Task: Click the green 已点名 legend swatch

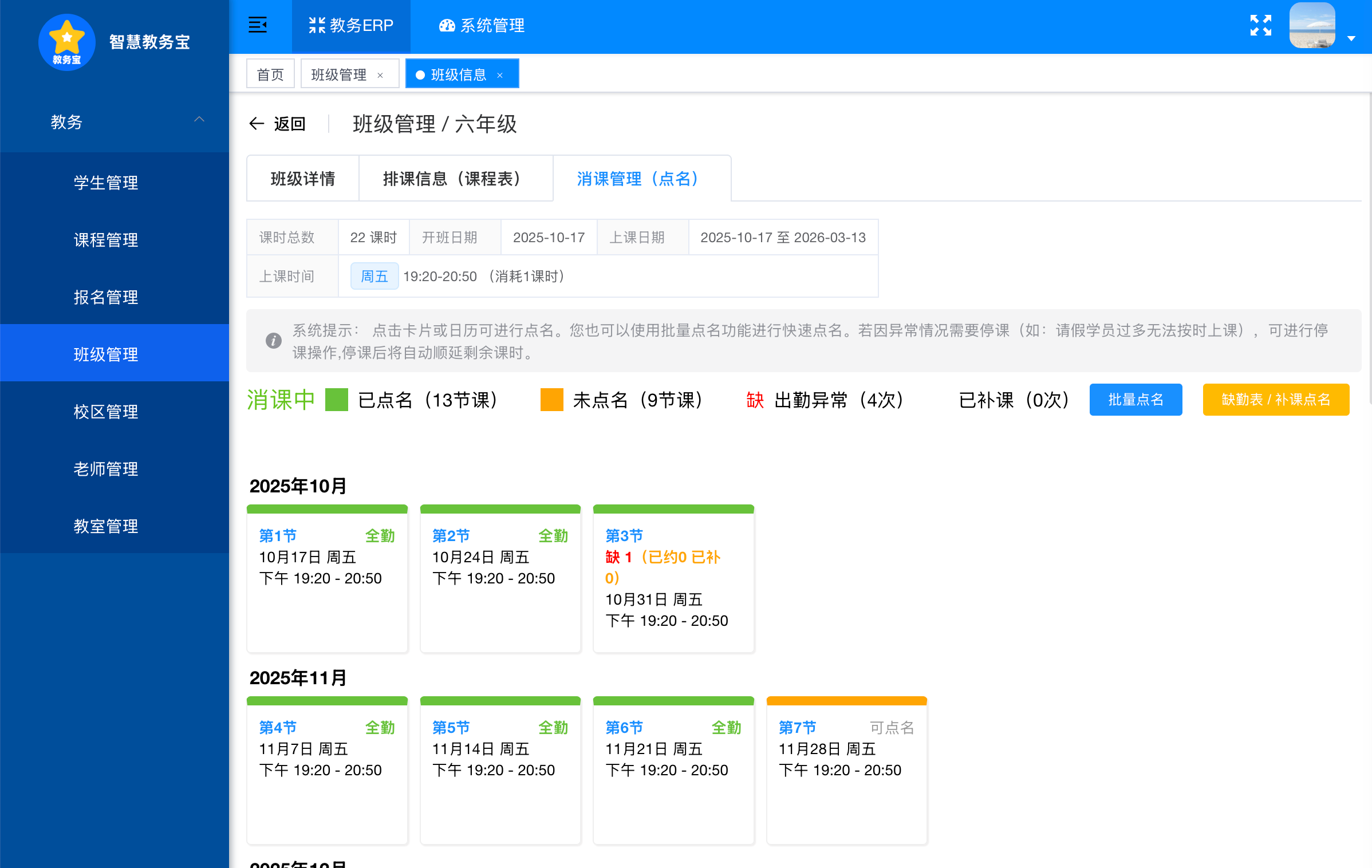Action: 337,399
